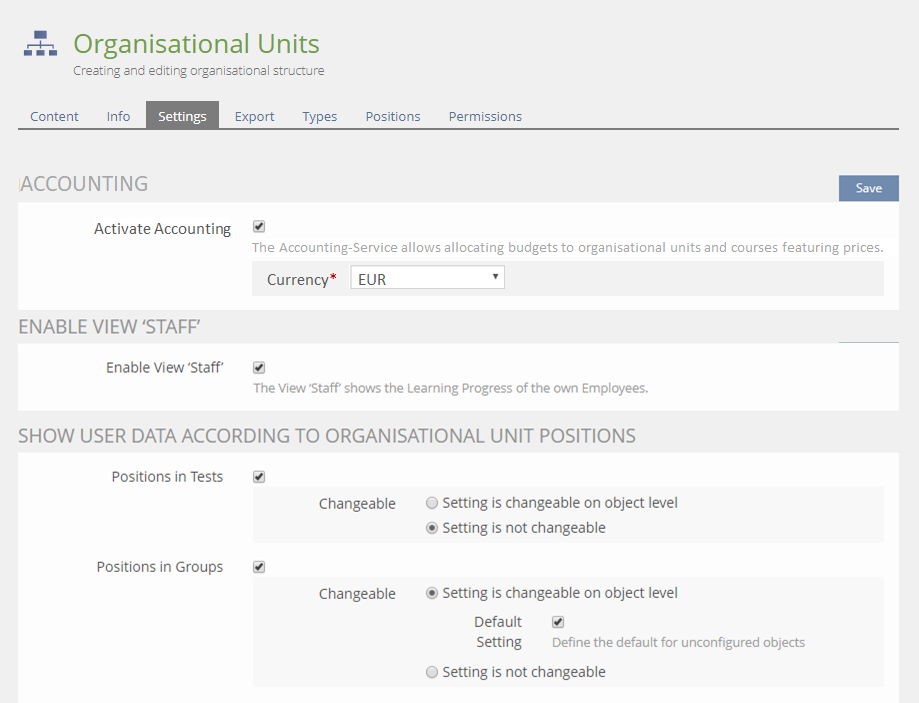Viewport: 919px width, 703px height.
Task: Select the Settings tab
Action: [x=182, y=116]
